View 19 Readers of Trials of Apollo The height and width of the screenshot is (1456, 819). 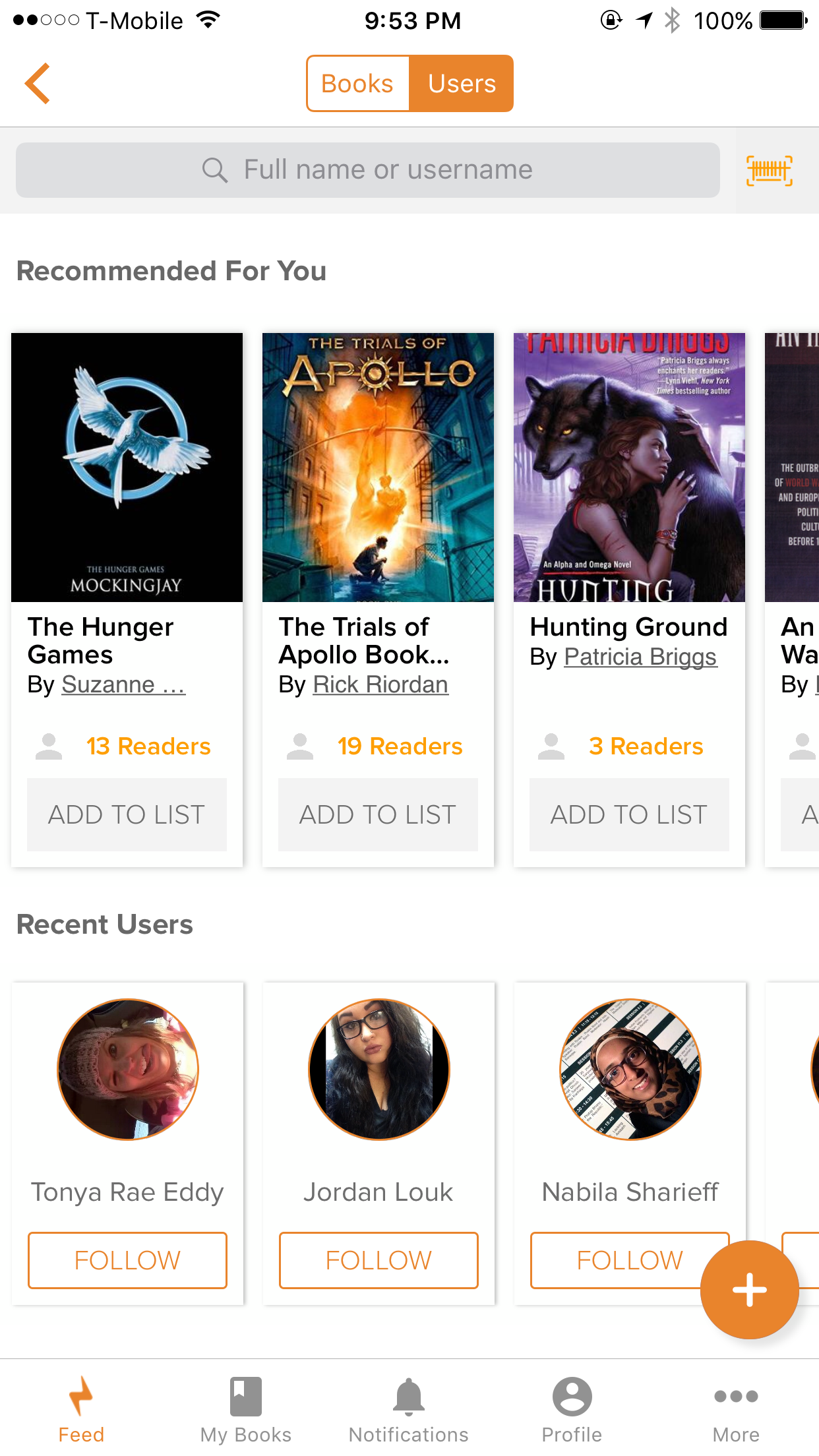coord(400,746)
